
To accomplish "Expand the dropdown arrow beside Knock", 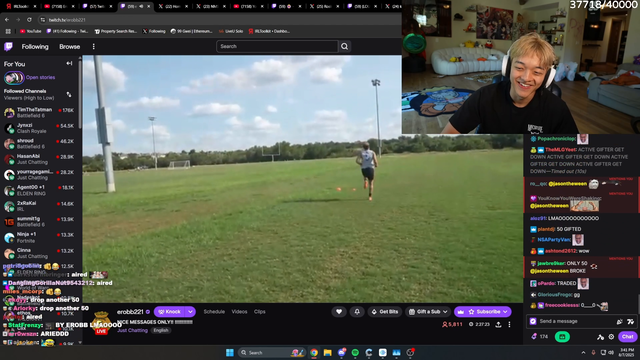I will tap(190, 312).
